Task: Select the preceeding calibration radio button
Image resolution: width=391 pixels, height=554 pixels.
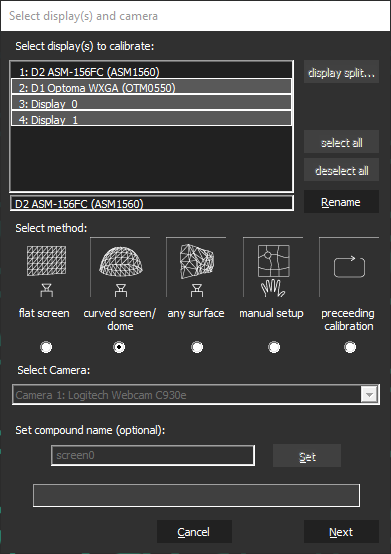Action: 350,347
